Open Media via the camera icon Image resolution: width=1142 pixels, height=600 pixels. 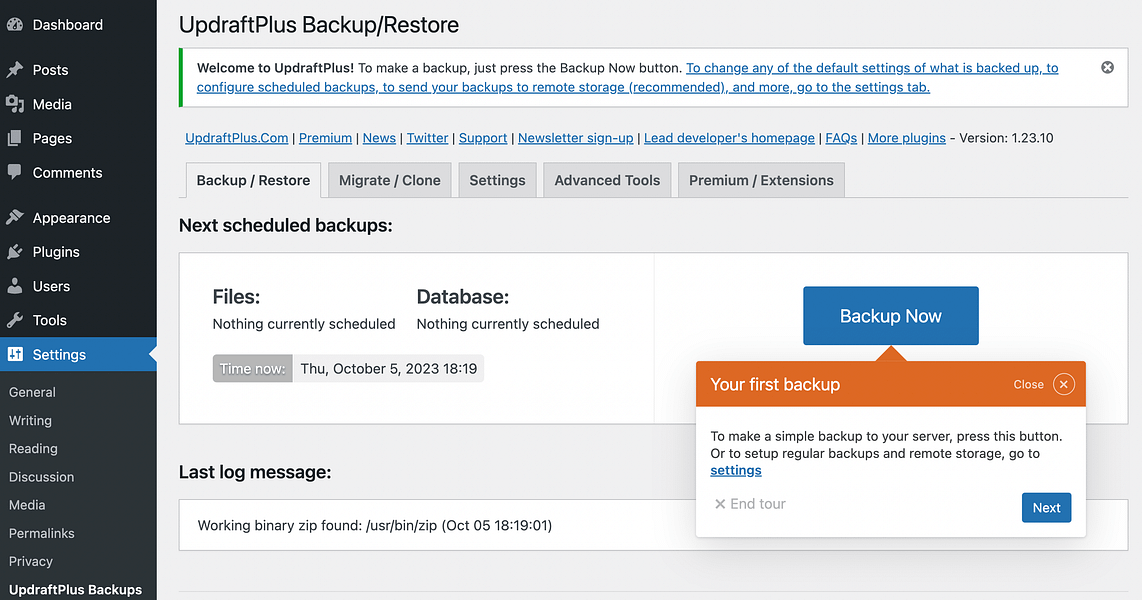[x=16, y=104]
